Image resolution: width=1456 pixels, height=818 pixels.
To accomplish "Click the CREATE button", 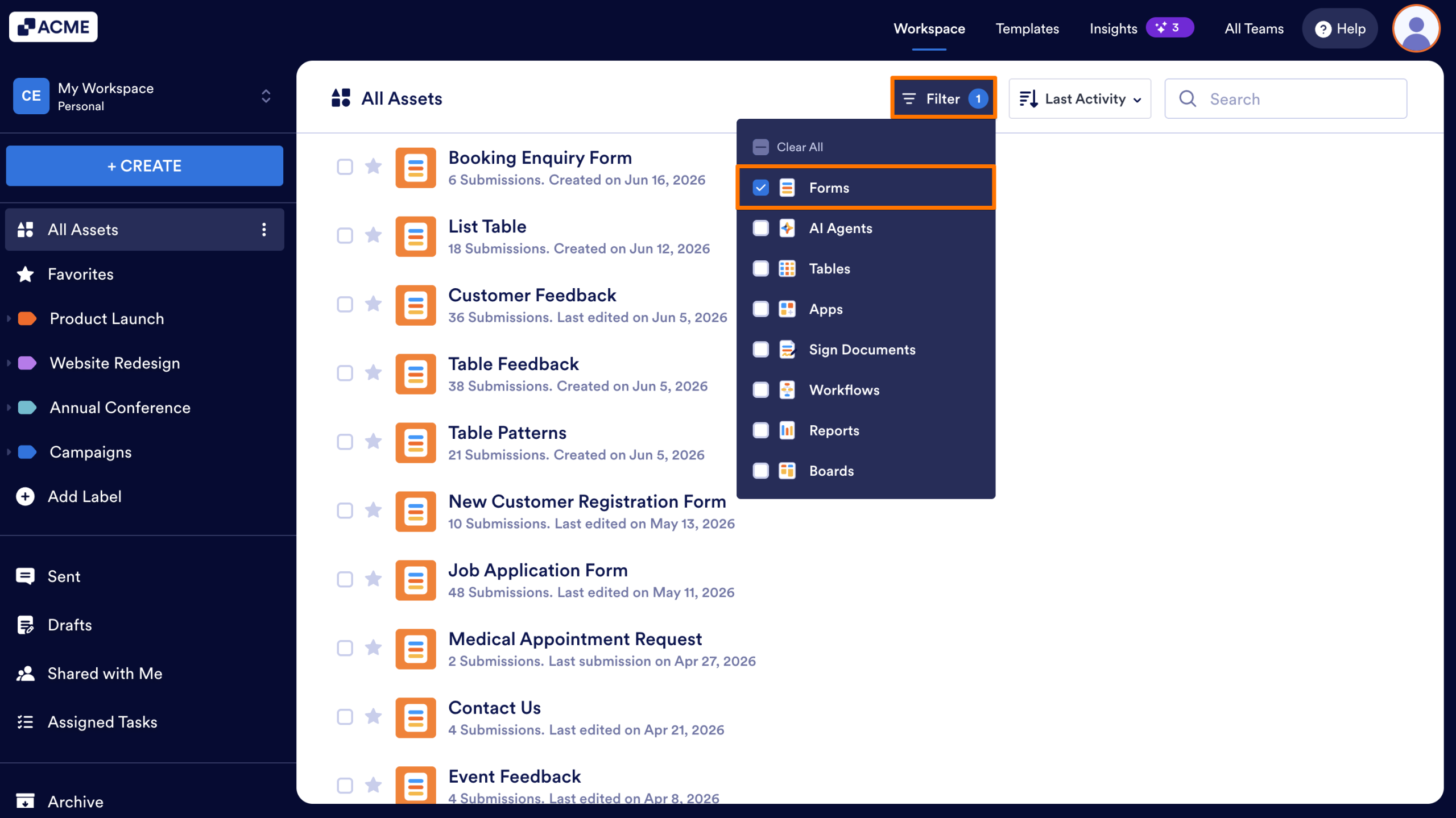I will click(144, 166).
